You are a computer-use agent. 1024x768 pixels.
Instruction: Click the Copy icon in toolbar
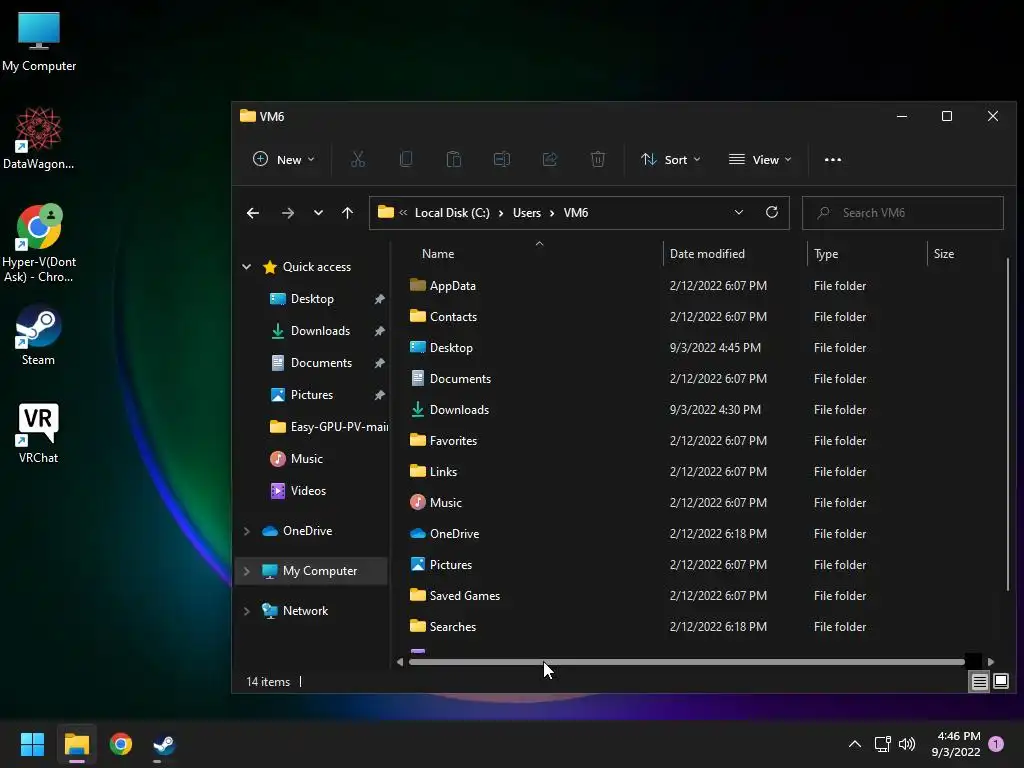406,159
